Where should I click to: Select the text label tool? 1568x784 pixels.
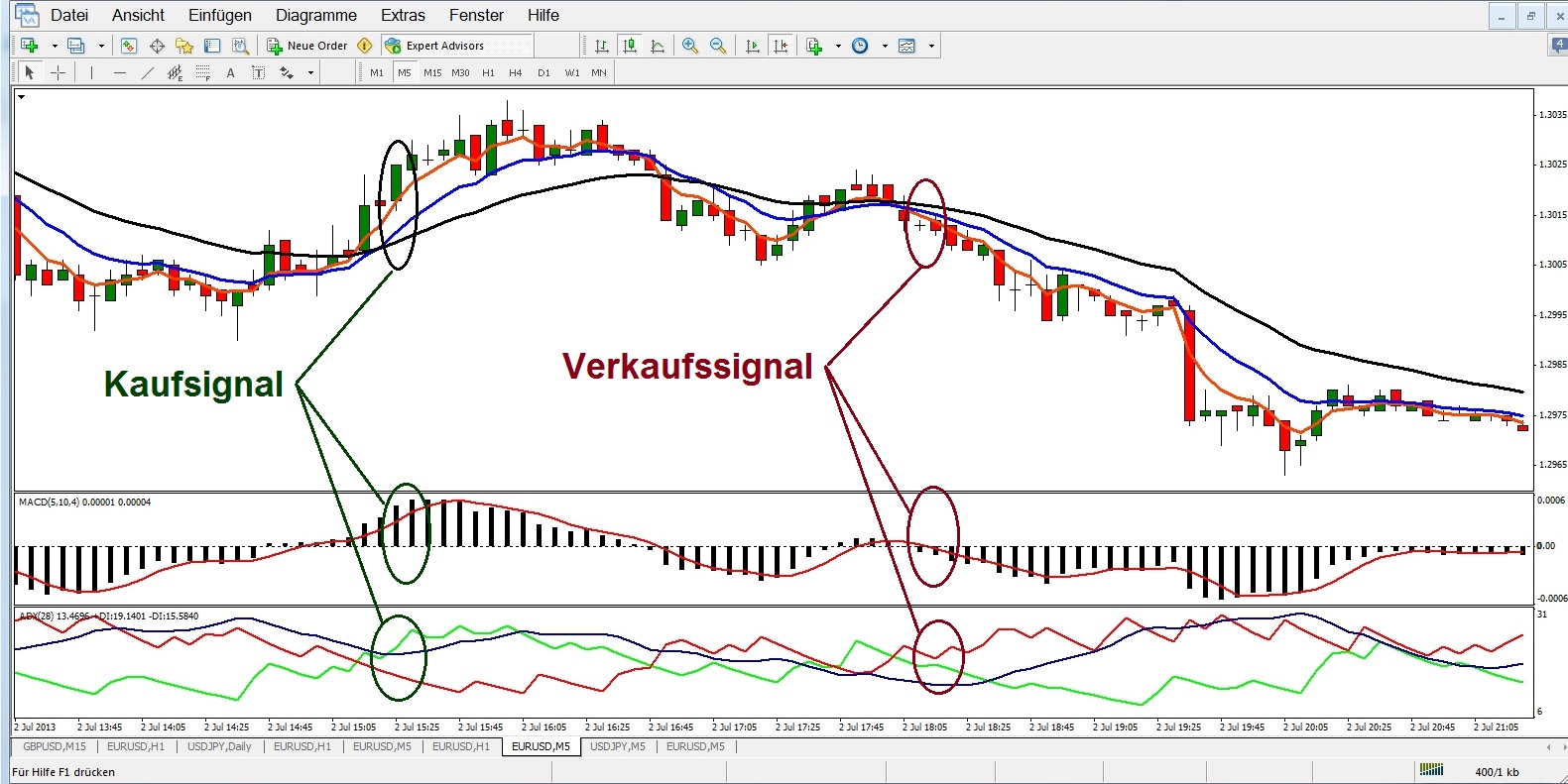pyautogui.click(x=259, y=72)
